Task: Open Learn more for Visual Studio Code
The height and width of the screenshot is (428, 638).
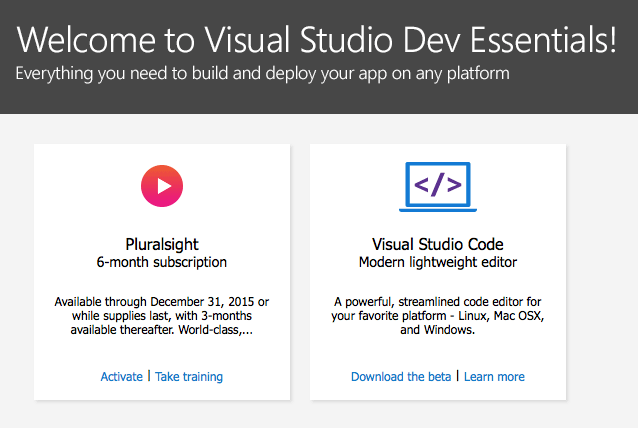Action: coord(494,377)
